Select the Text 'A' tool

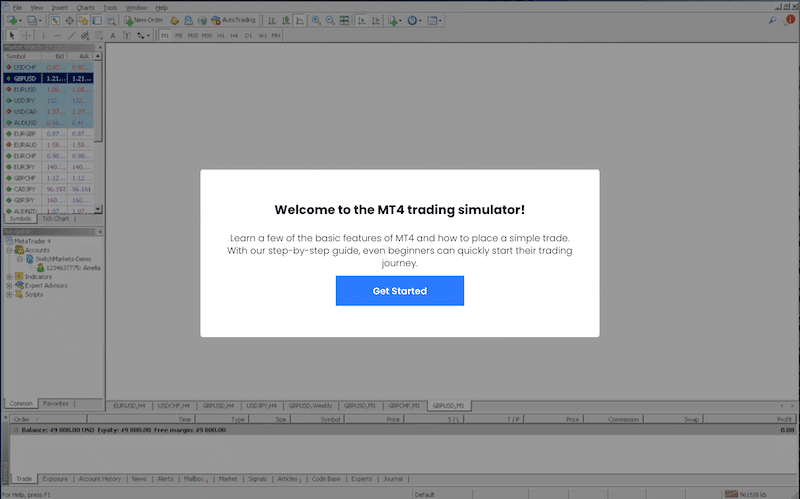113,35
